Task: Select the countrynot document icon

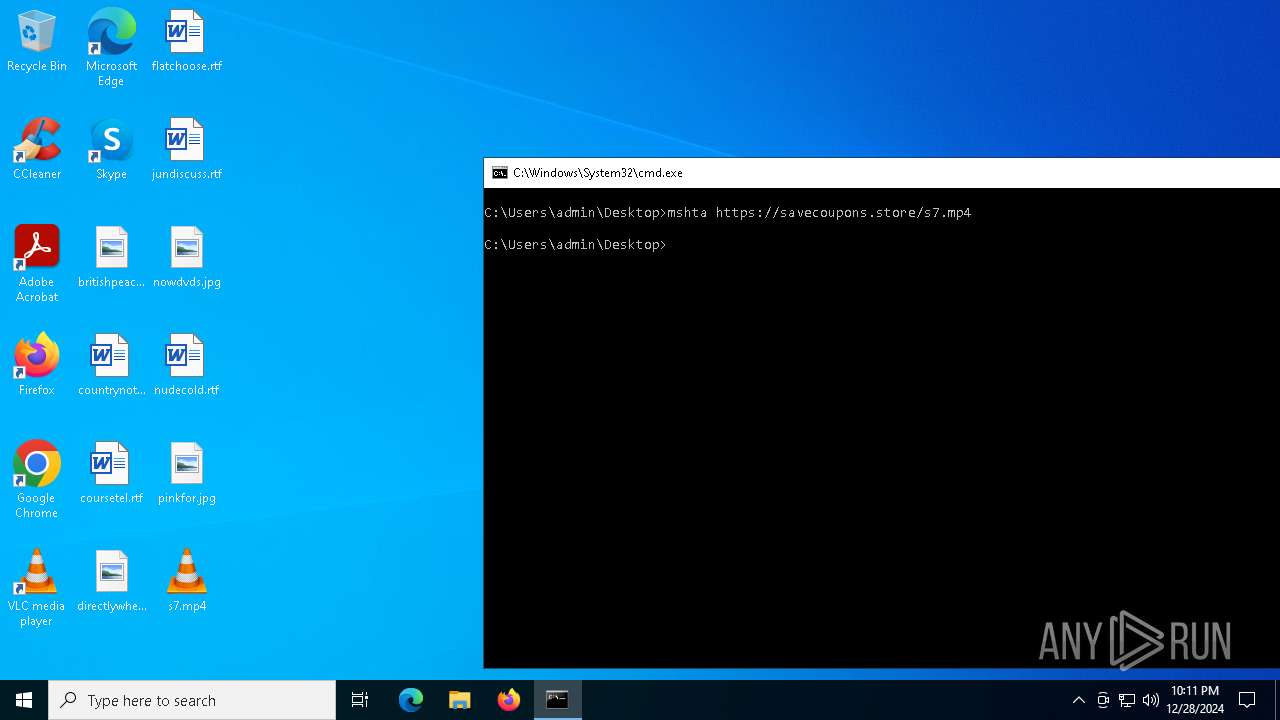Action: click(111, 365)
